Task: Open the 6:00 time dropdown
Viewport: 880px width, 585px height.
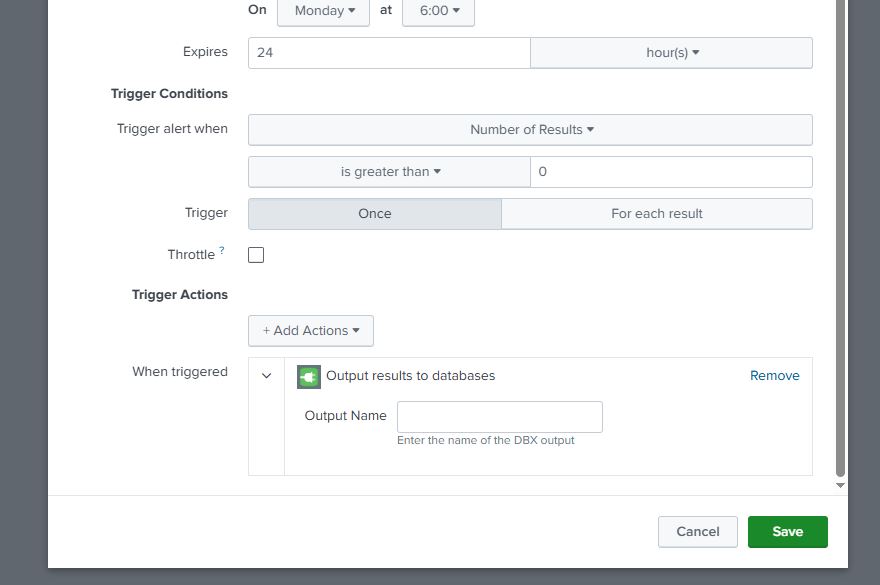Action: coord(437,10)
